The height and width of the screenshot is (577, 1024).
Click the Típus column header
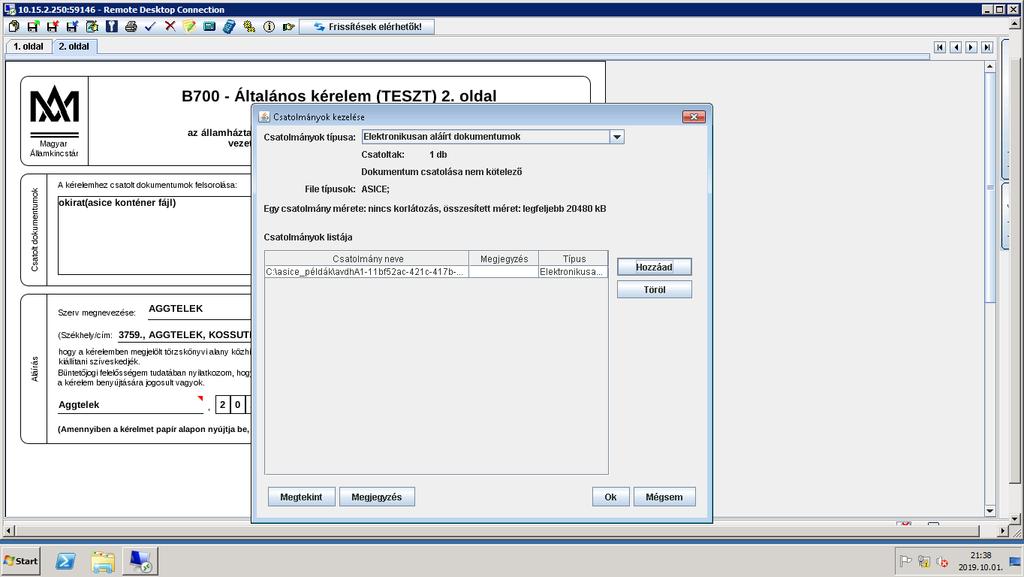[x=573, y=258]
